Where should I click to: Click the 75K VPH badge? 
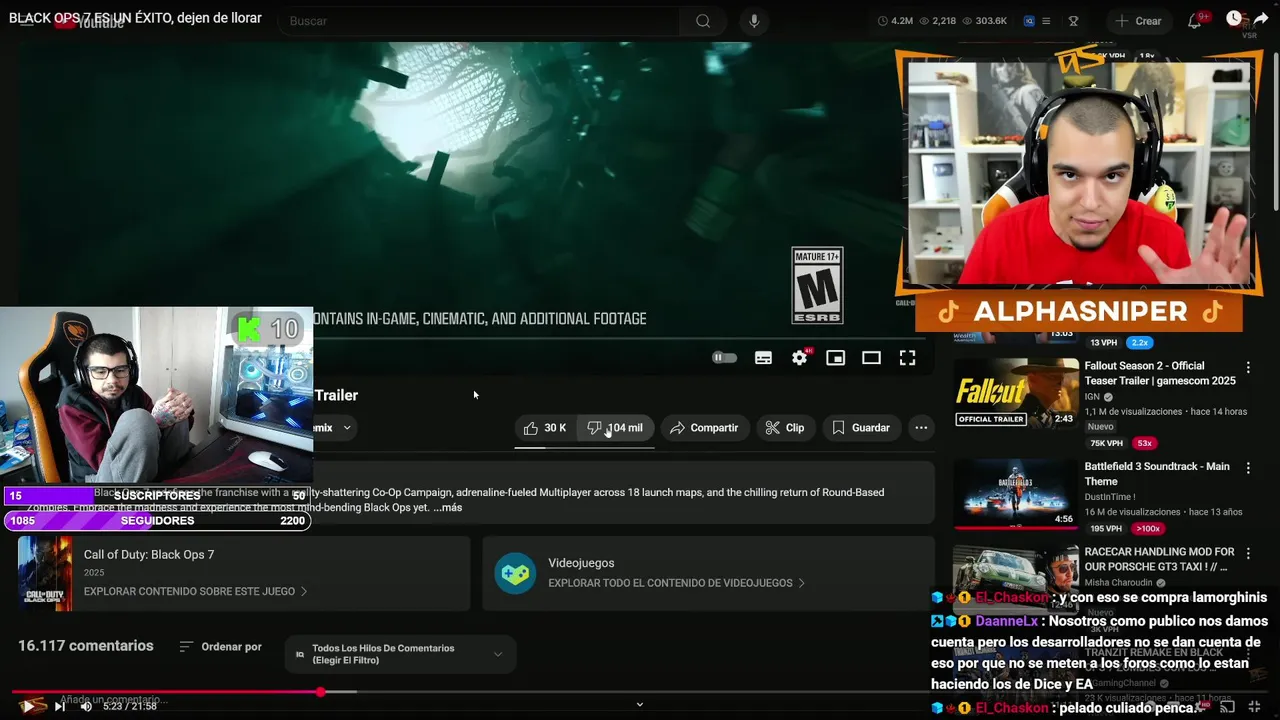1106,443
